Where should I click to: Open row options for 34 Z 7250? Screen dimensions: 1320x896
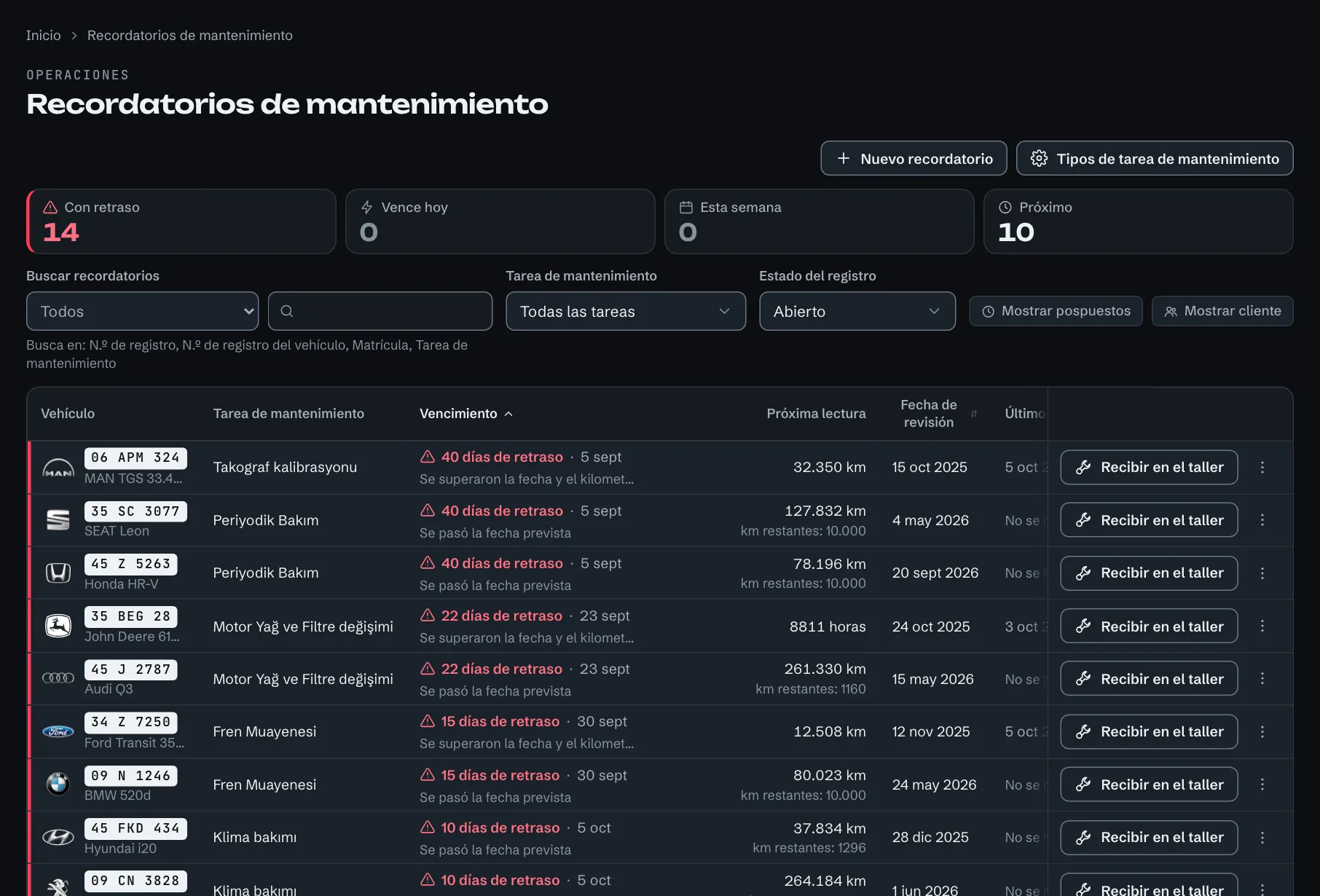pos(1262,731)
